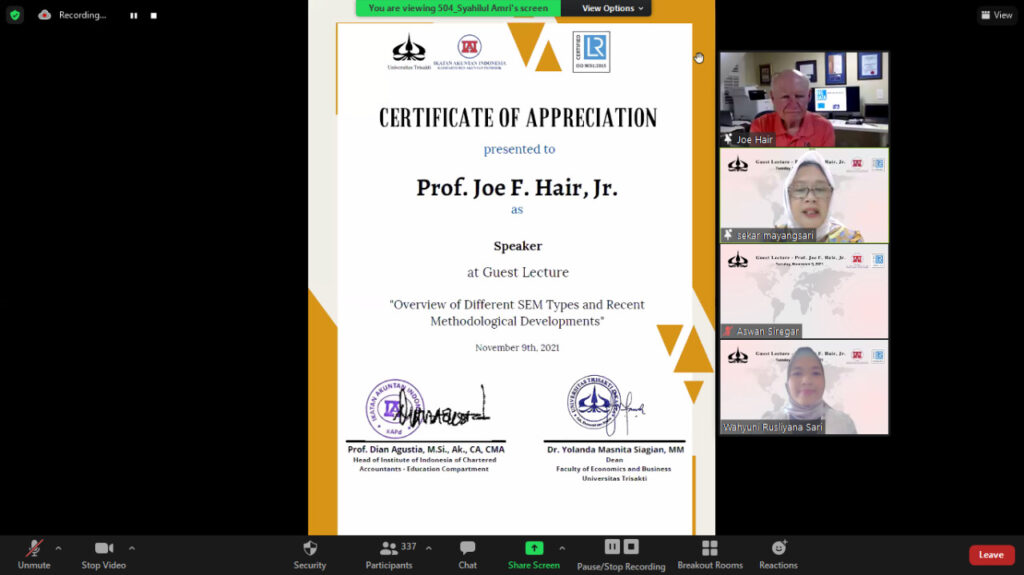Stop the recording from bottom toolbar
This screenshot has height=575, width=1024.
(631, 547)
